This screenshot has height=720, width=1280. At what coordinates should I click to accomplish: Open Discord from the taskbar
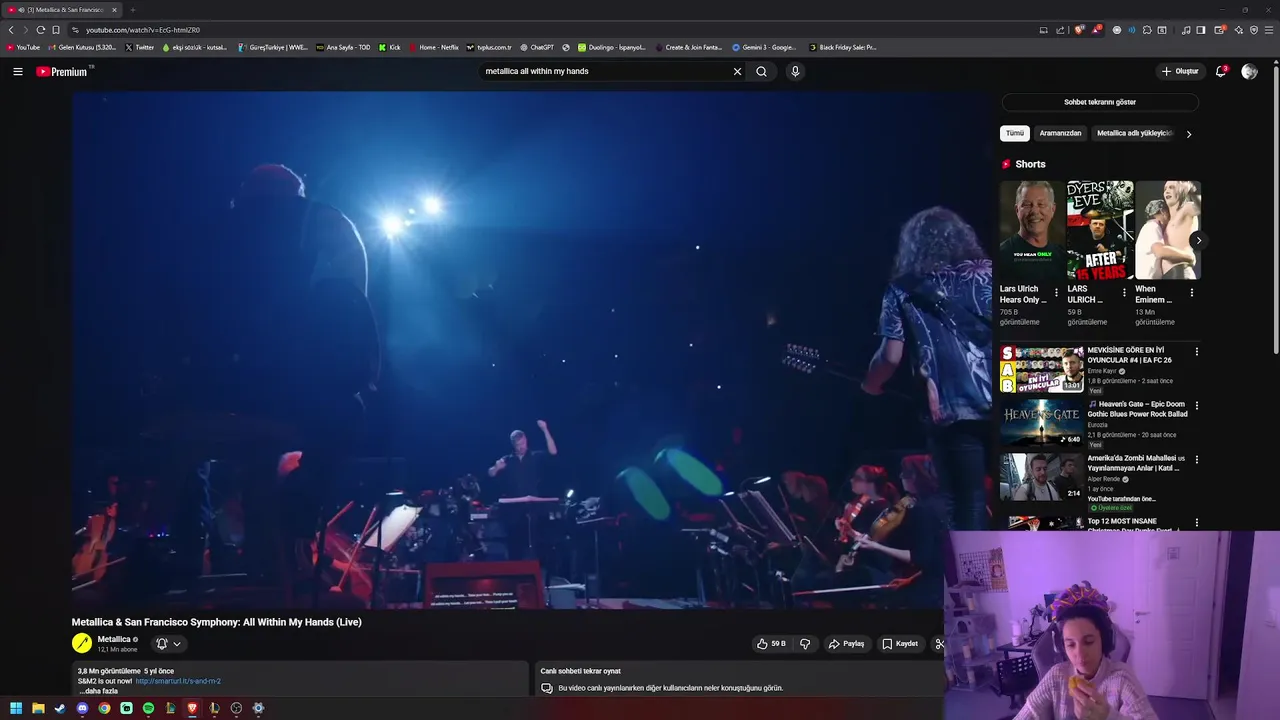(82, 708)
